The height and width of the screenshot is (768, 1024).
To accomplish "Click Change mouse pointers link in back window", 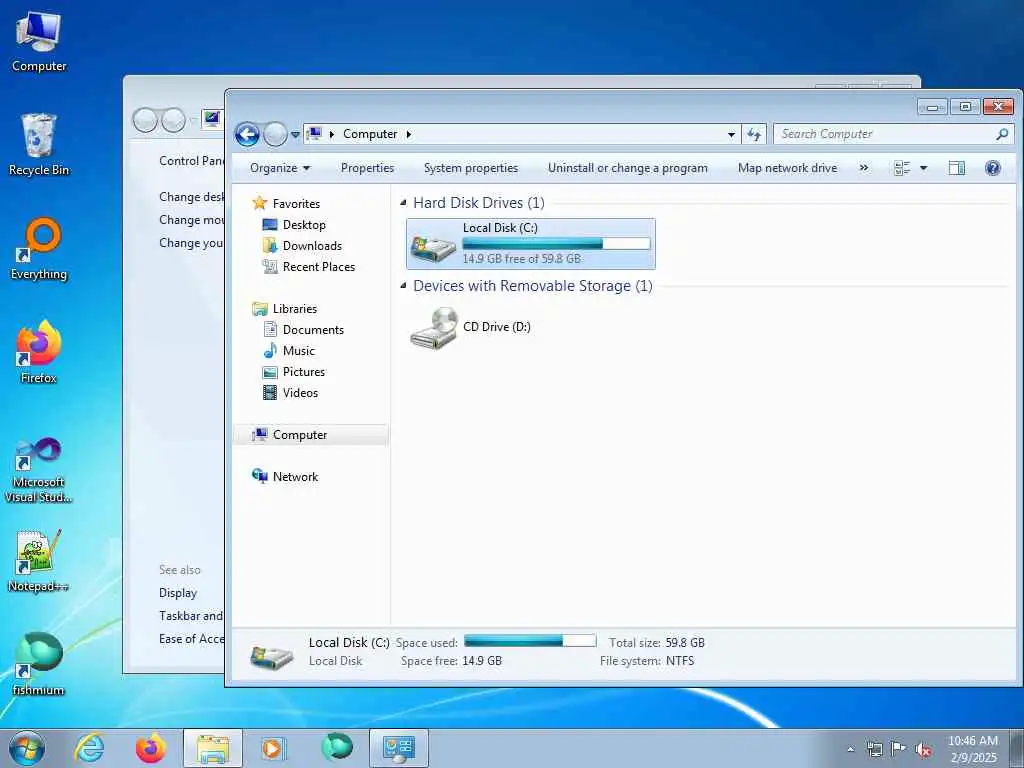I will pyautogui.click(x=191, y=219).
